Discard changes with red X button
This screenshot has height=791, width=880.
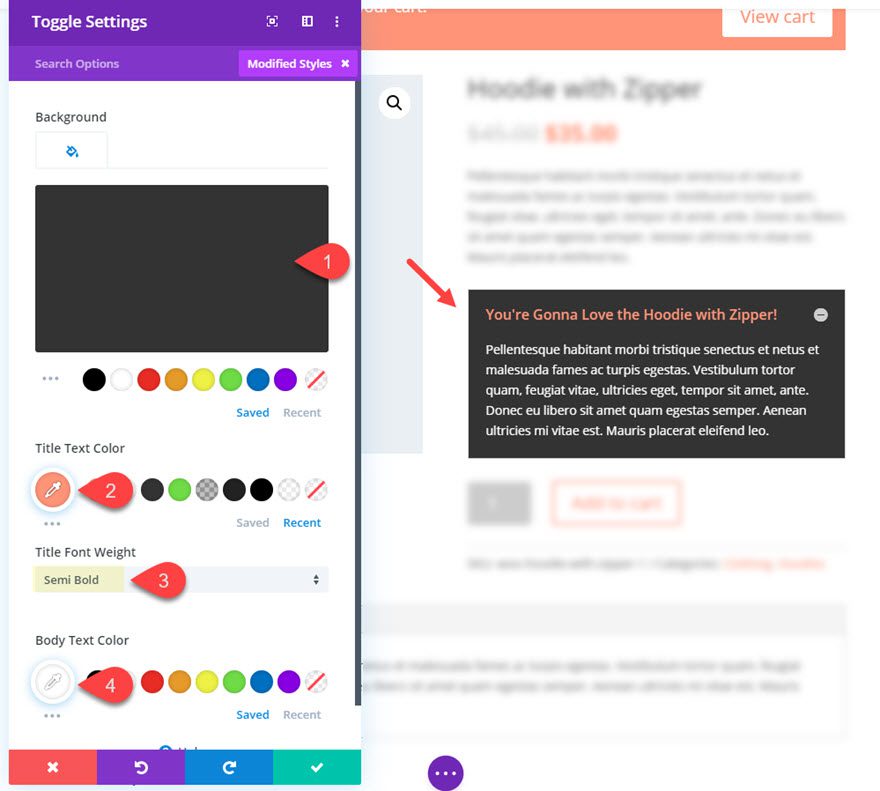pos(53,767)
